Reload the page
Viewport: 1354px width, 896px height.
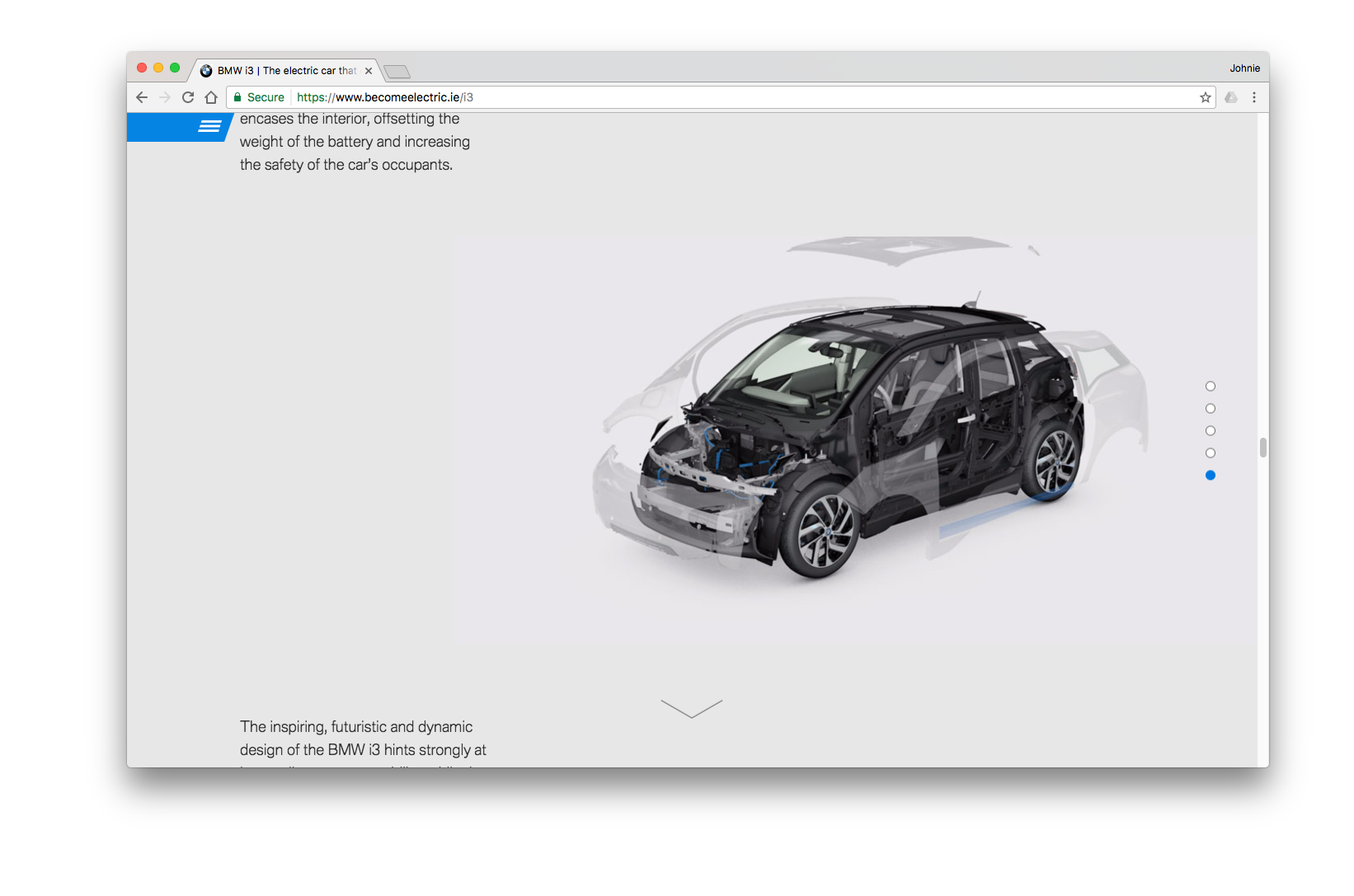click(x=188, y=97)
